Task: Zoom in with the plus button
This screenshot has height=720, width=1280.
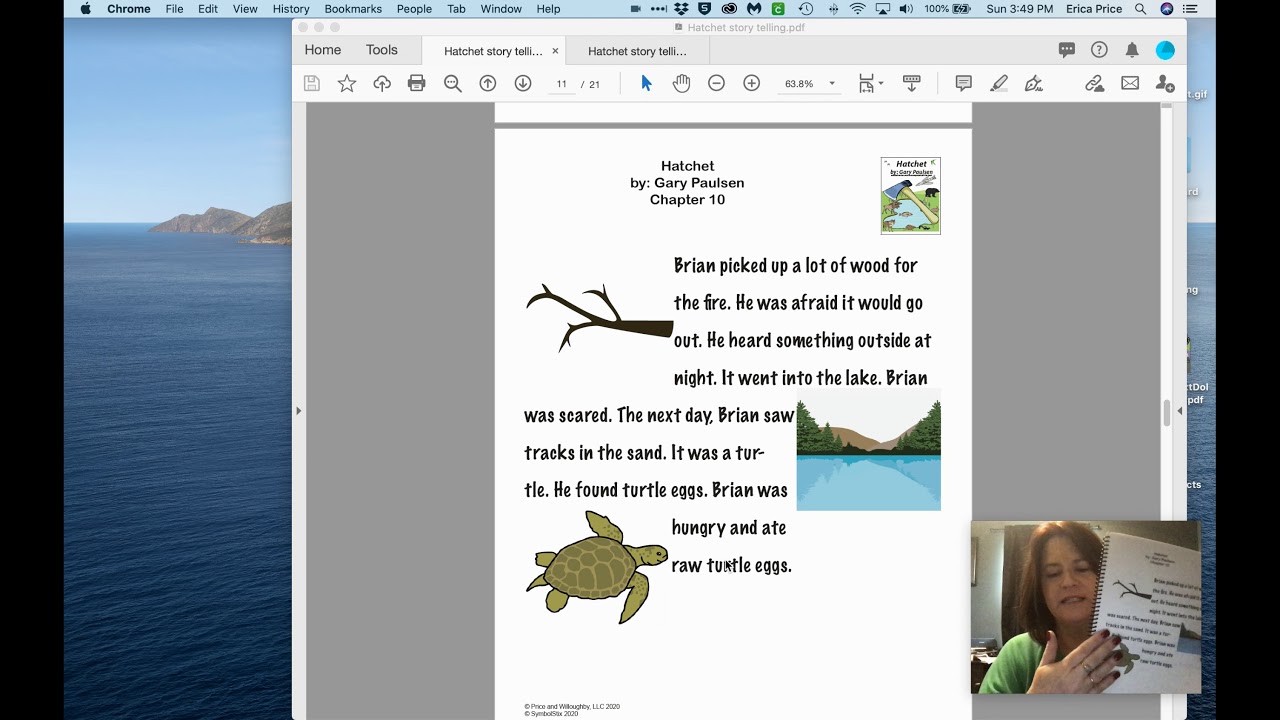Action: pos(752,84)
